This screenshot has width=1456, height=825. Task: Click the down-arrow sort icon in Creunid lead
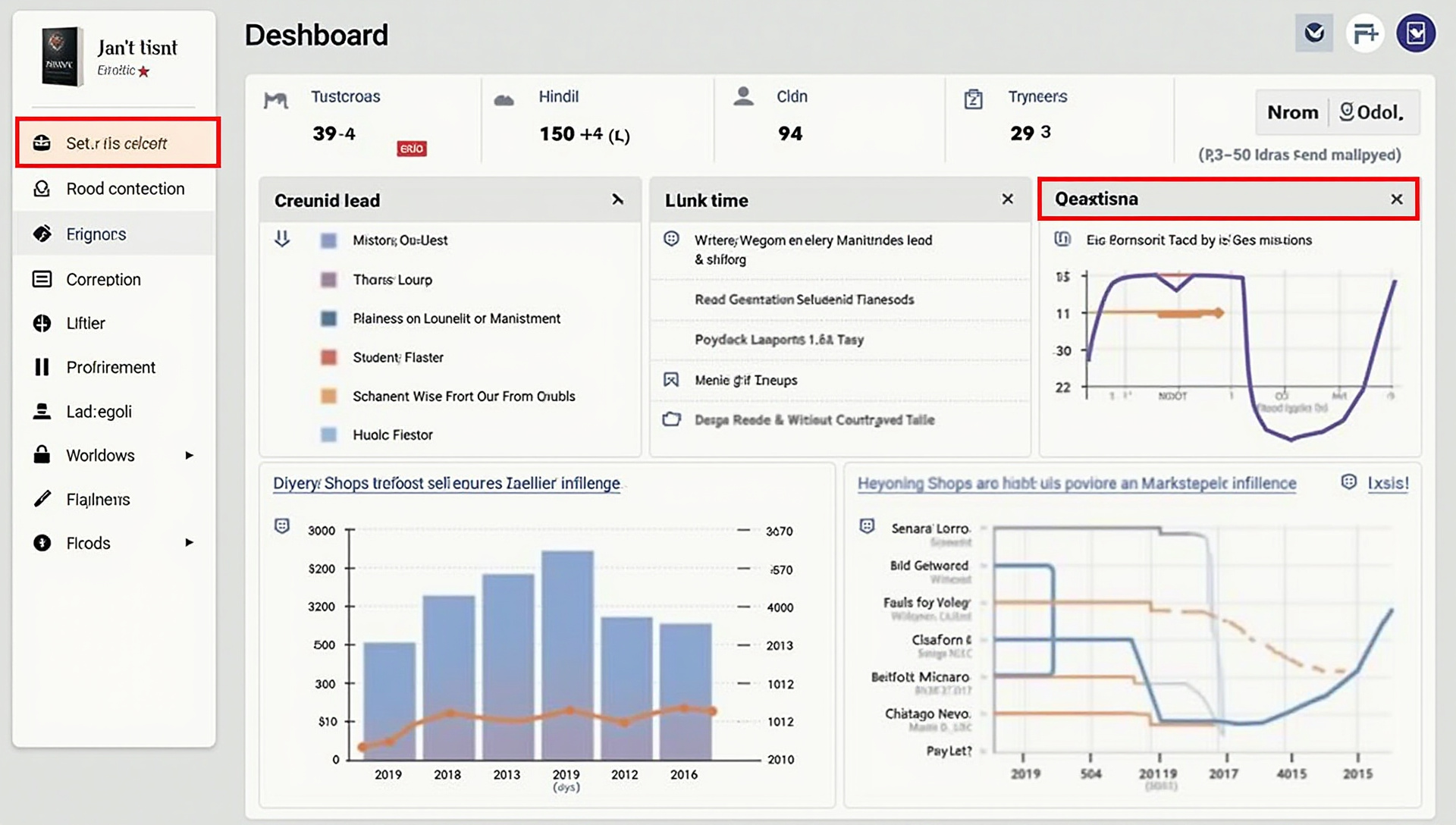coord(282,240)
